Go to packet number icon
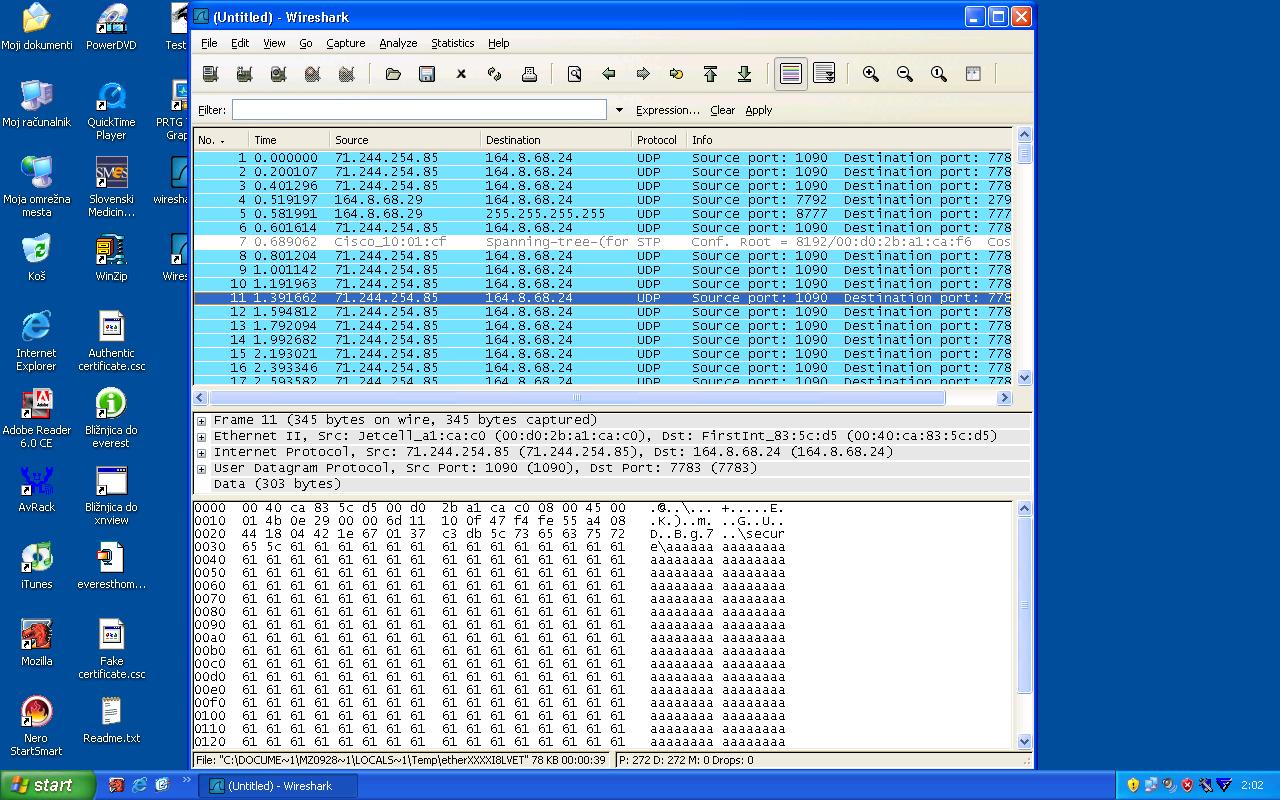Viewport: 1280px width, 800px height. coord(676,74)
